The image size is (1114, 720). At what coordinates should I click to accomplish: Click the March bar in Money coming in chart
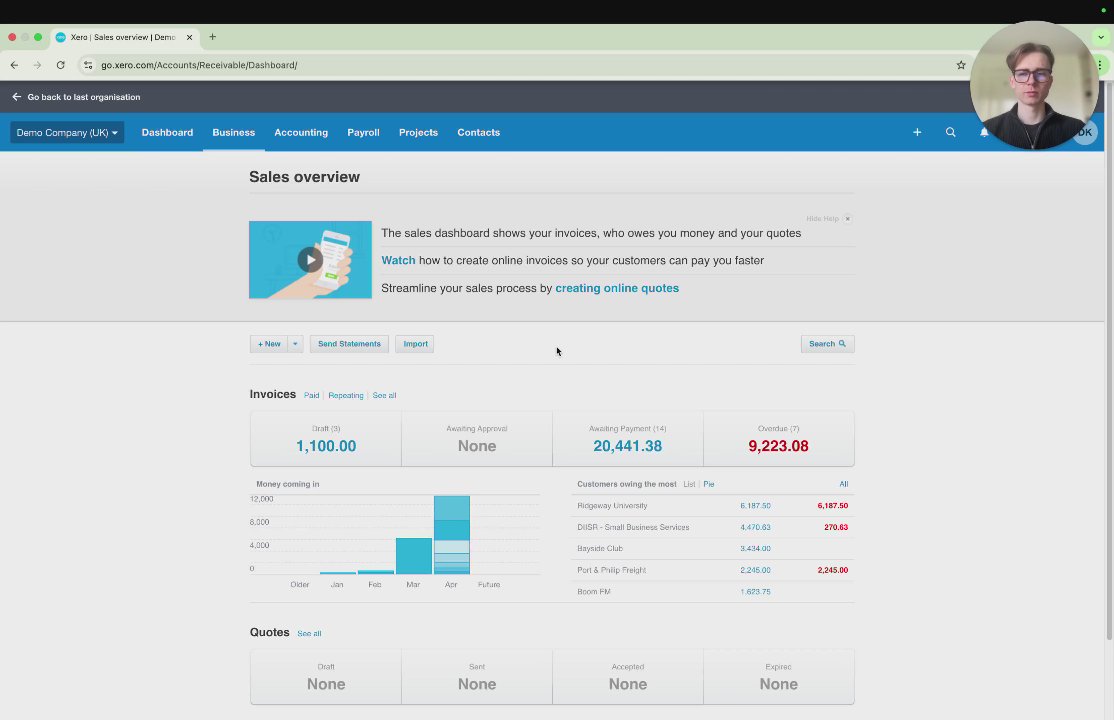click(x=413, y=556)
